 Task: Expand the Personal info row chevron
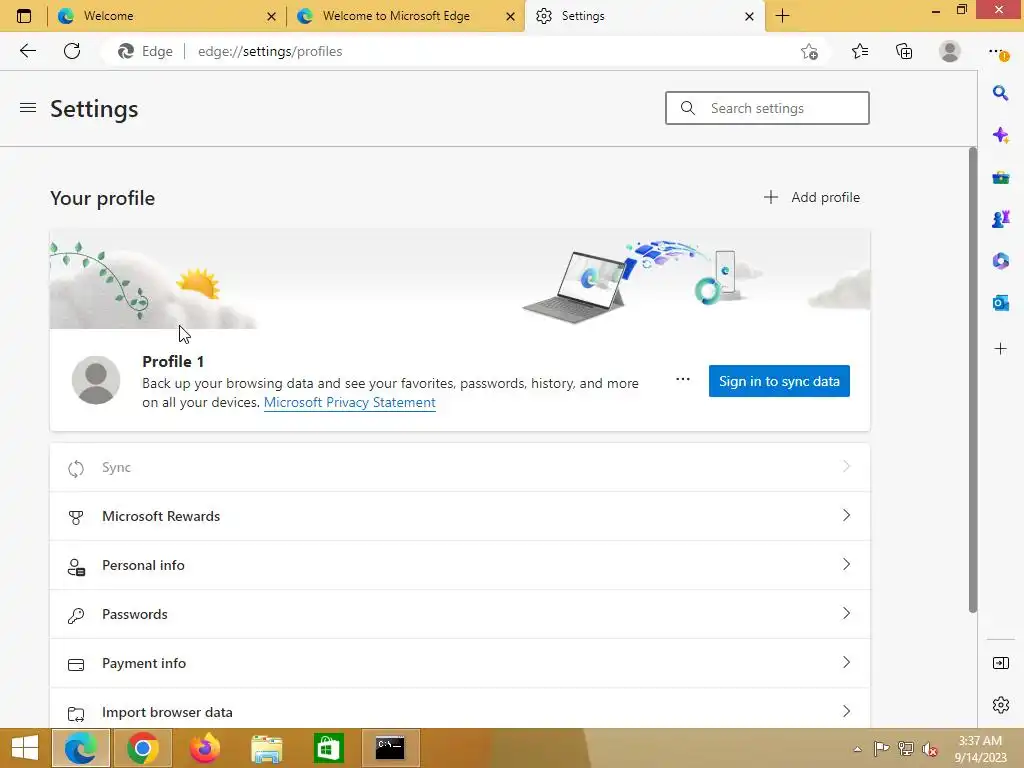[x=846, y=564]
